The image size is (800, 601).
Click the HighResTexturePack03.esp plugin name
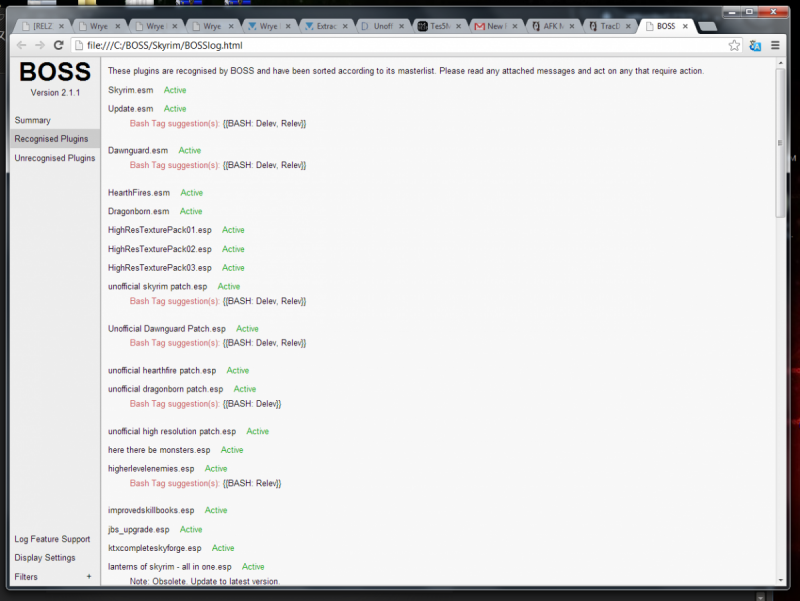[x=160, y=268]
